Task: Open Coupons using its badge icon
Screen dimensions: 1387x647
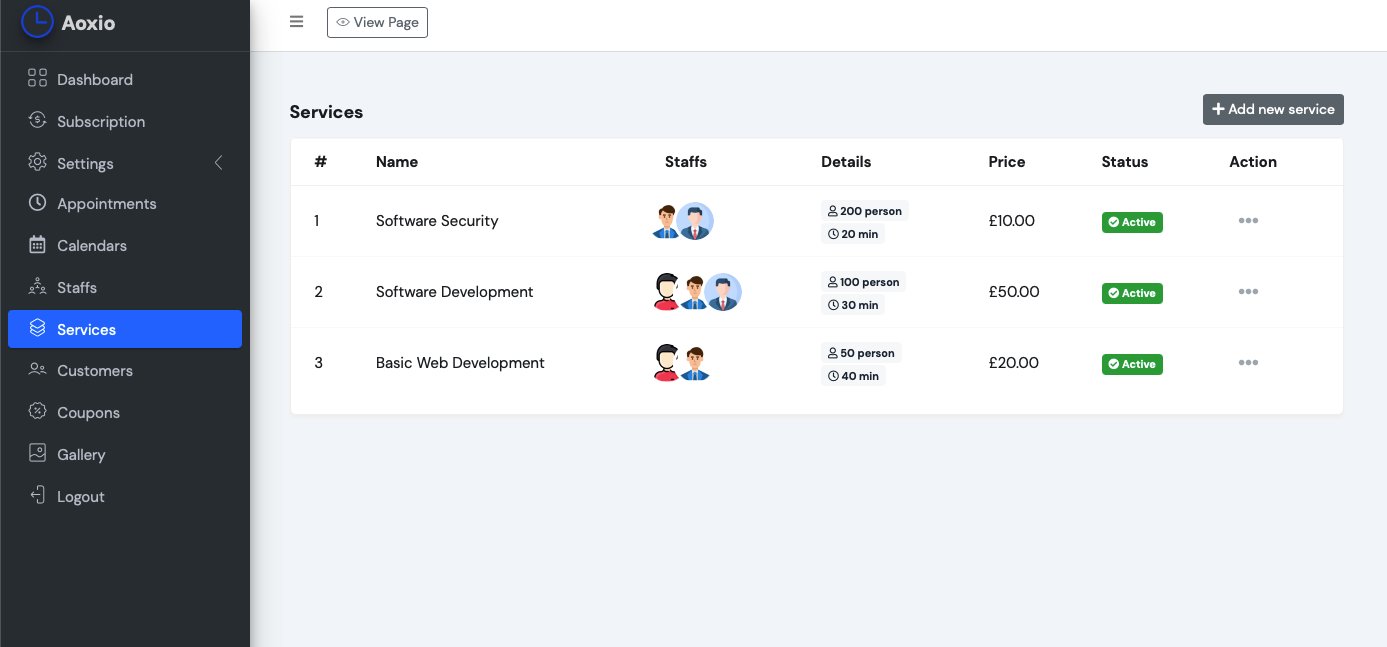Action: click(x=37, y=412)
